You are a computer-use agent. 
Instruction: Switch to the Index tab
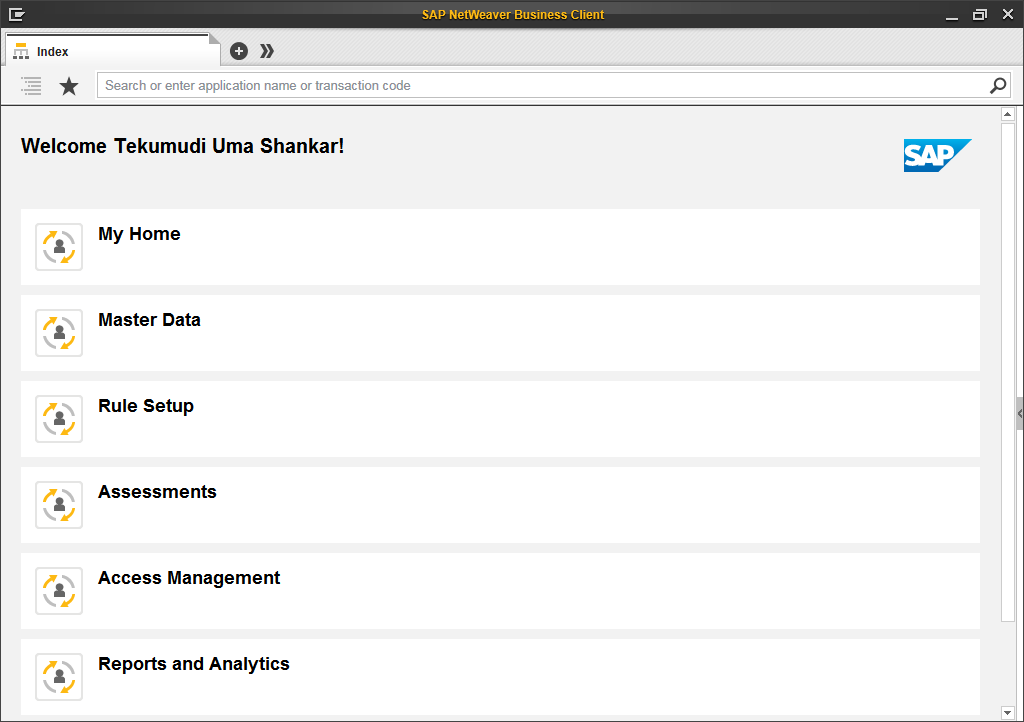click(55, 51)
